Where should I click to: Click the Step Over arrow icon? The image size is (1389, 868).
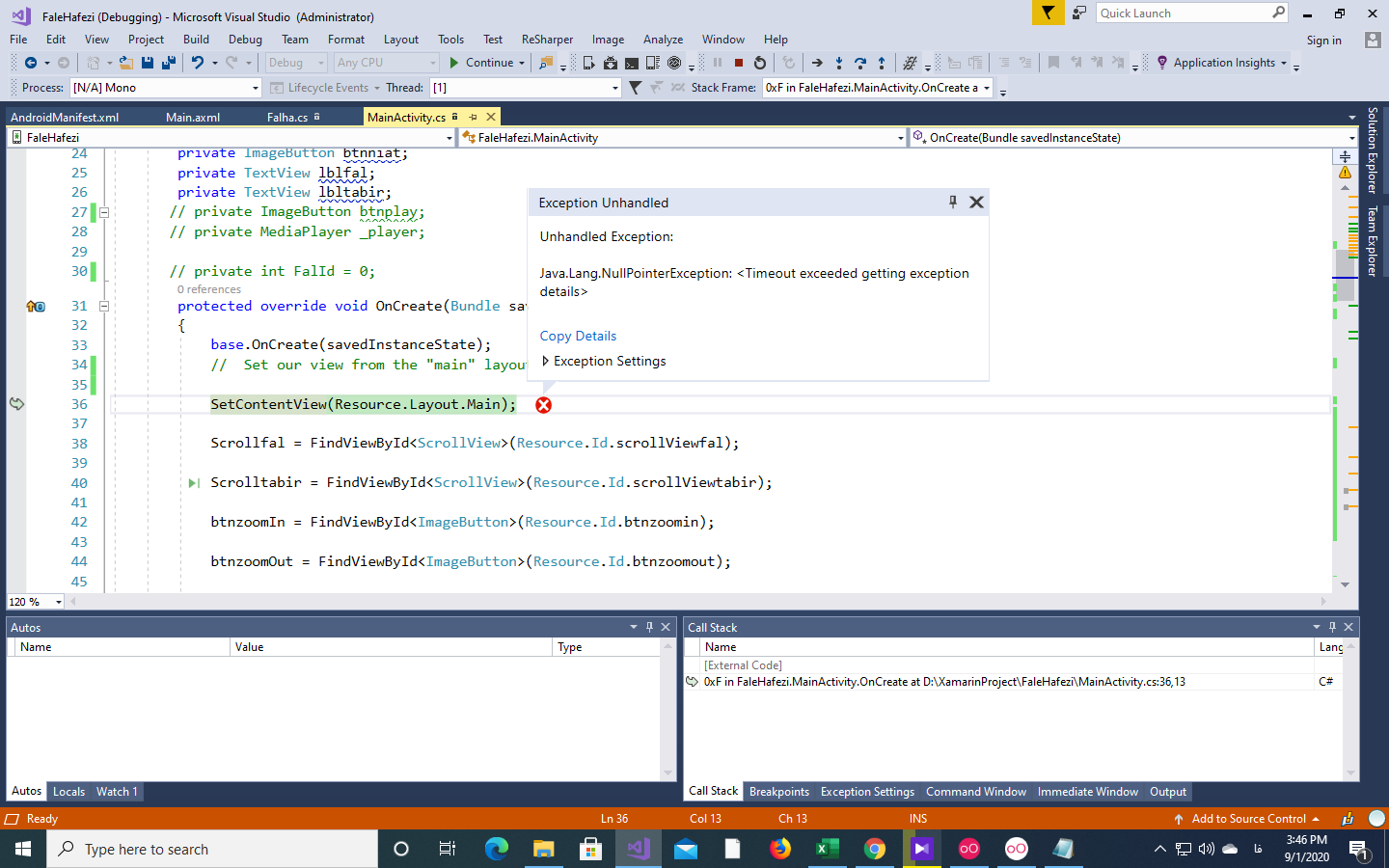coord(860,63)
